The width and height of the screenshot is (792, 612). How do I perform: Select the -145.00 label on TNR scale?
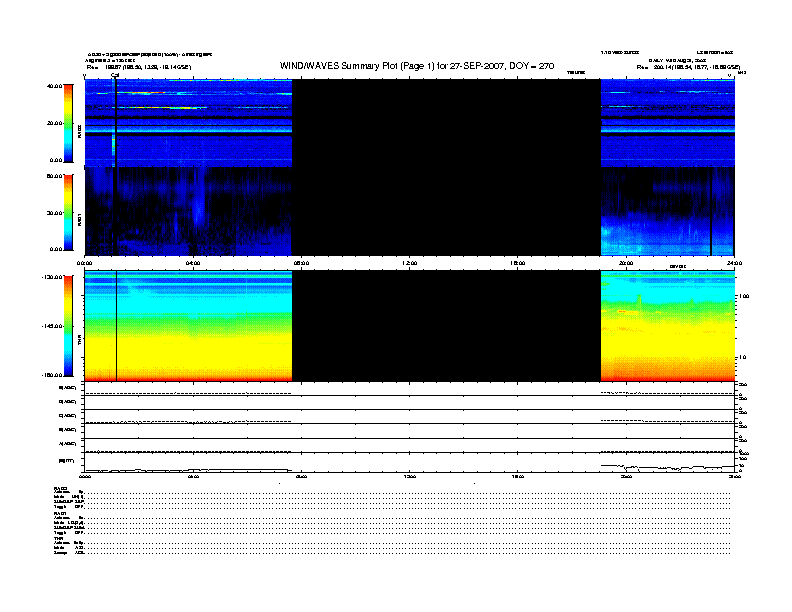[53, 326]
